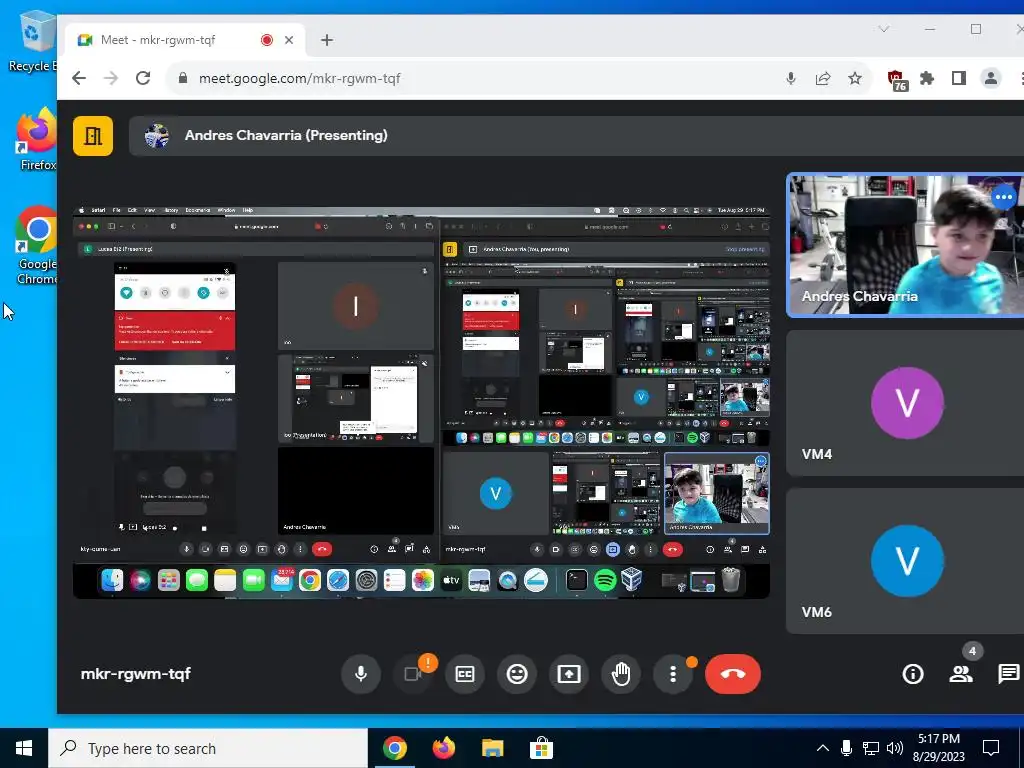Close the Meet tab
Screen dimensions: 1024x768
click(x=289, y=40)
